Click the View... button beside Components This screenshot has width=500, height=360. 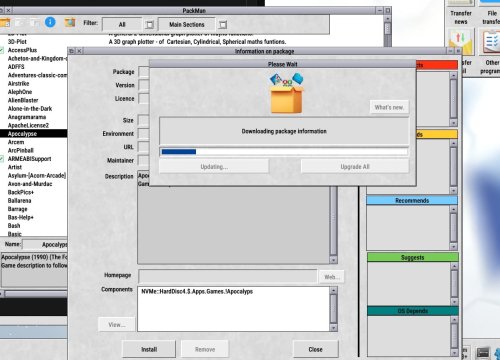[x=117, y=324]
